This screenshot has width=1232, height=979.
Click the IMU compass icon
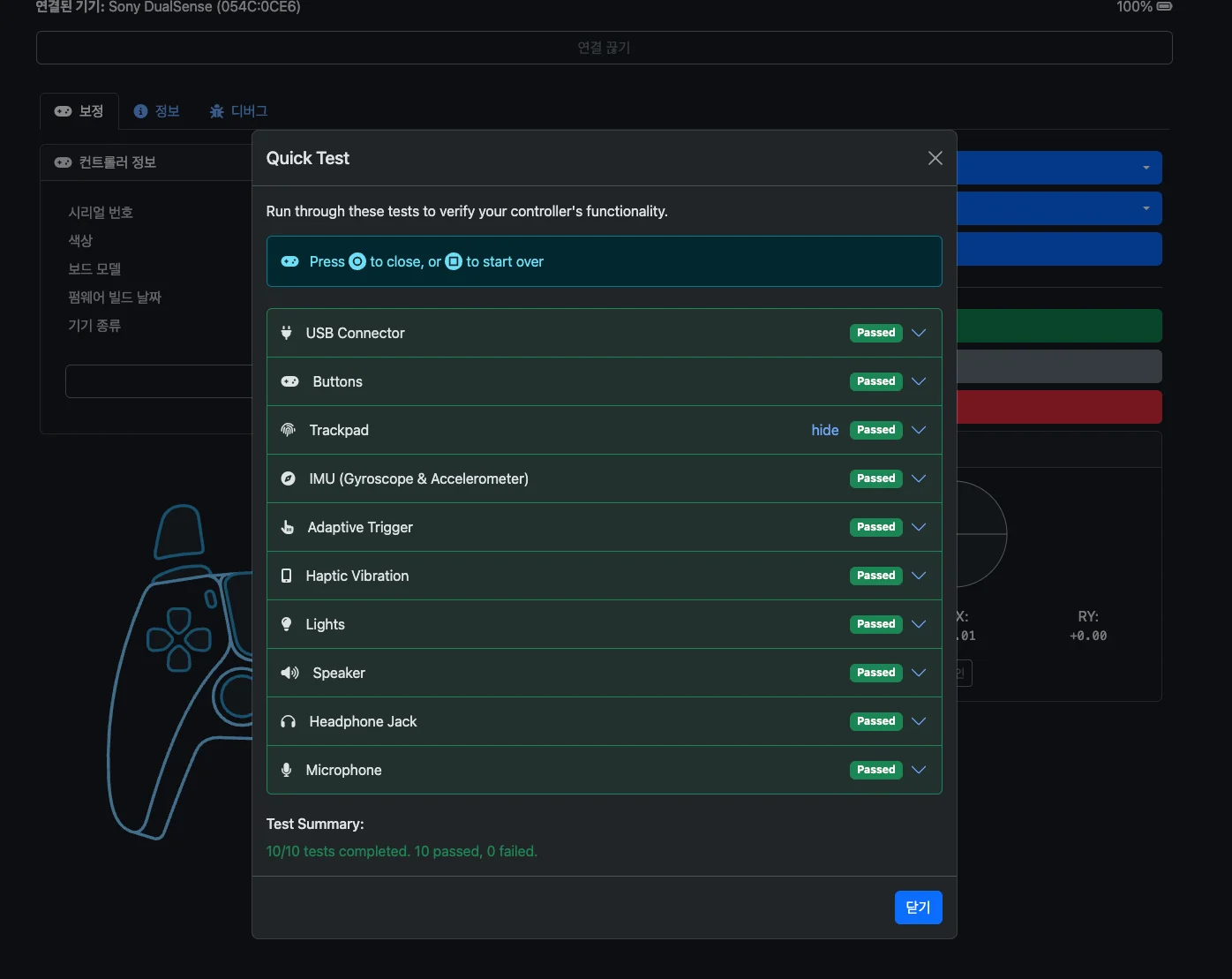(288, 478)
